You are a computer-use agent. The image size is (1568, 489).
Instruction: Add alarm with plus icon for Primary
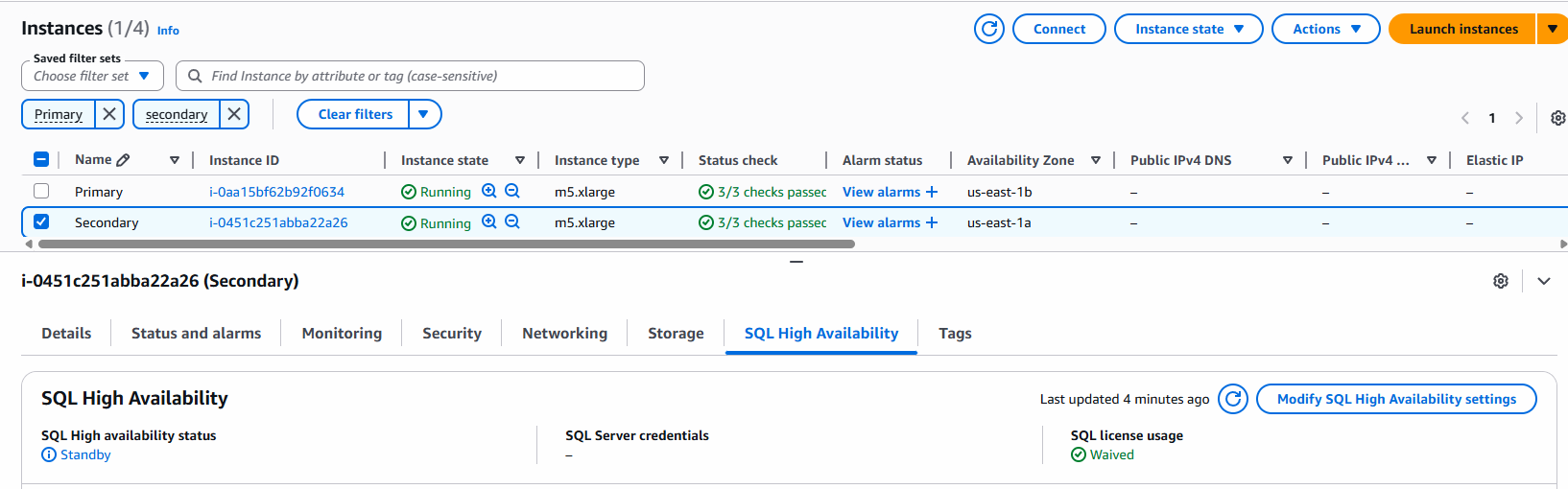point(931,192)
